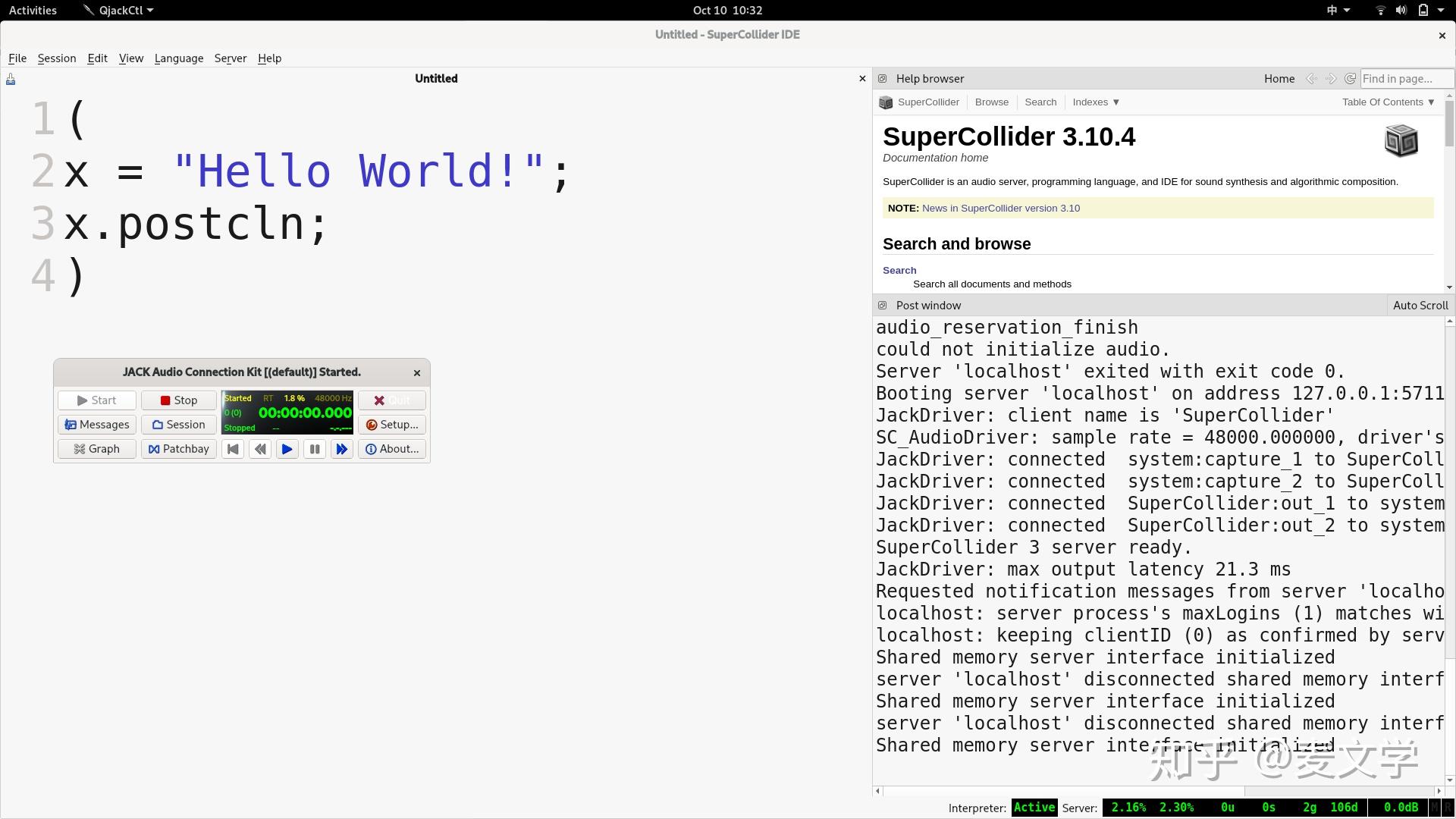This screenshot has height=819, width=1456.
Task: Toggle server mute with the M indicator
Action: (1435, 807)
